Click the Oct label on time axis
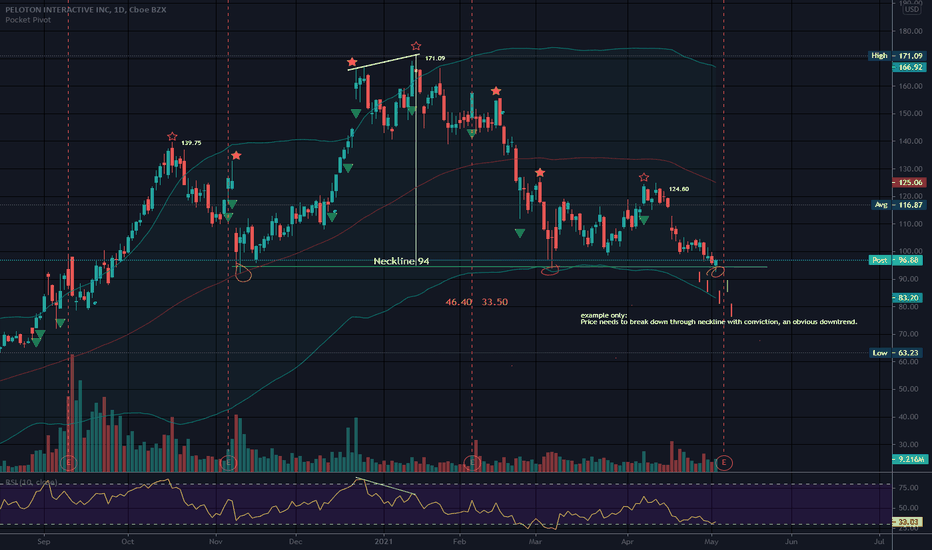Viewport: 932px width, 550px height. pyautogui.click(x=127, y=542)
